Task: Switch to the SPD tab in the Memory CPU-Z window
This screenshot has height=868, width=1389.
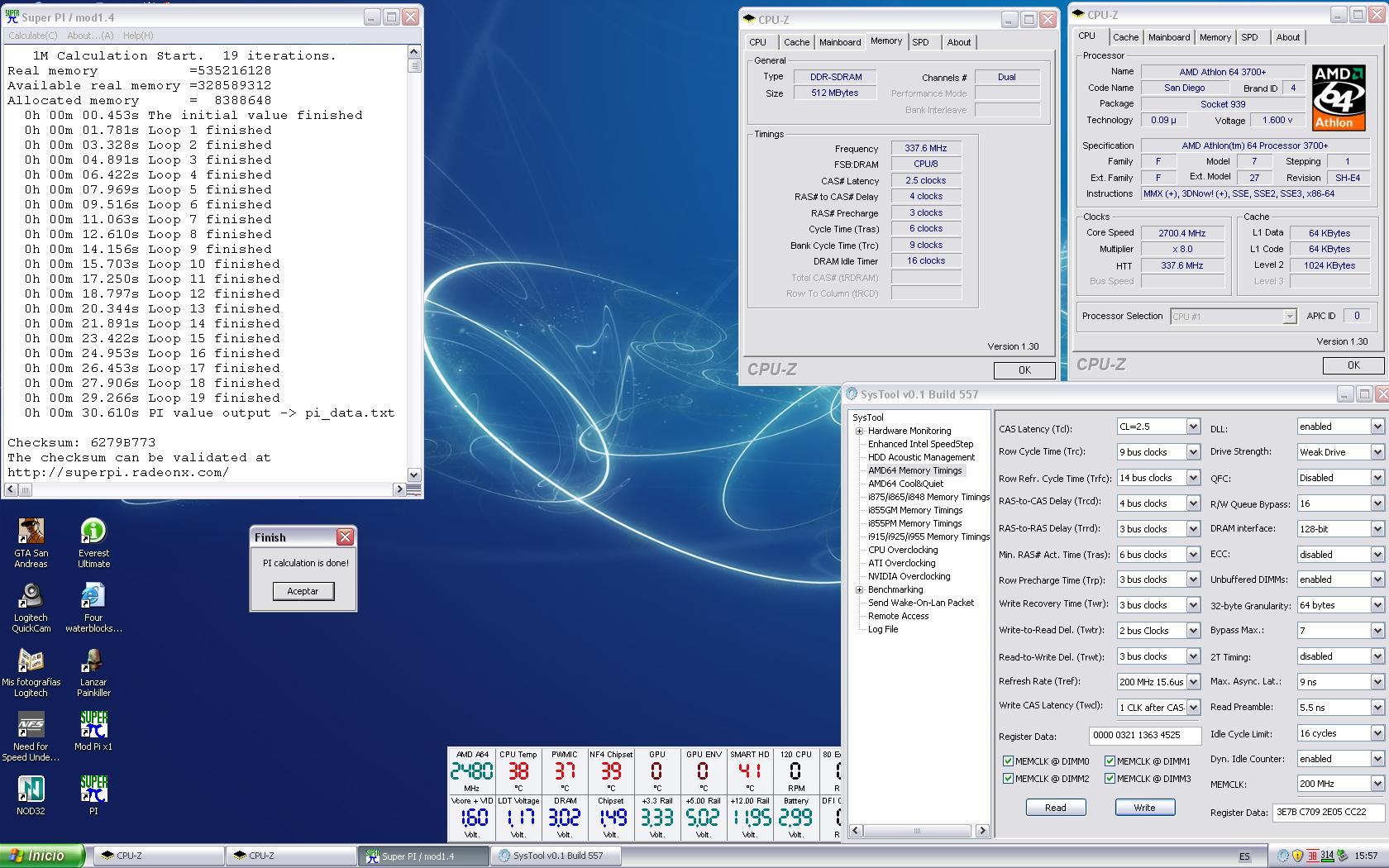Action: 920,42
